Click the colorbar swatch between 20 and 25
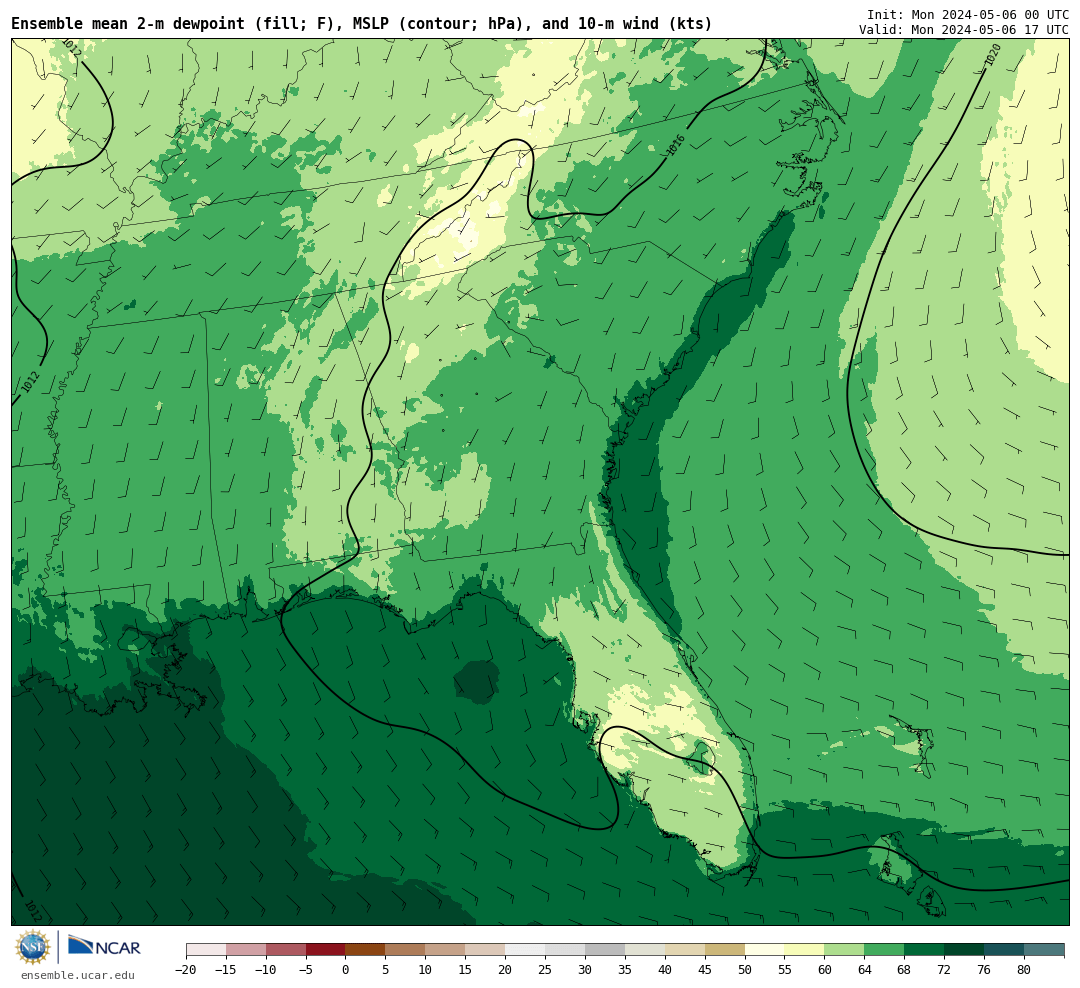1080x988 pixels. (x=526, y=950)
